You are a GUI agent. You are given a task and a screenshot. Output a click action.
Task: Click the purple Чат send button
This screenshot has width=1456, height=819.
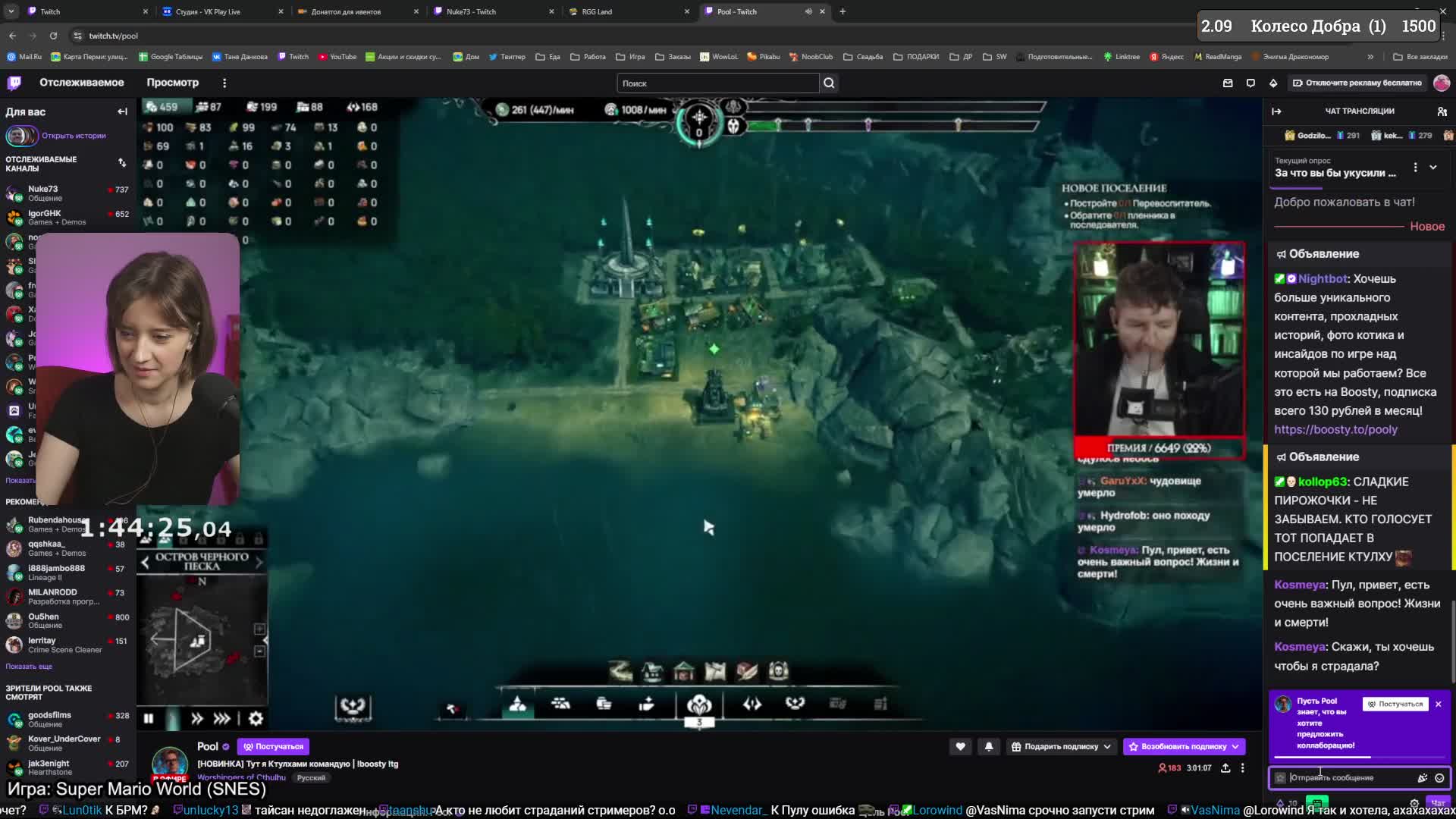coord(1438,803)
